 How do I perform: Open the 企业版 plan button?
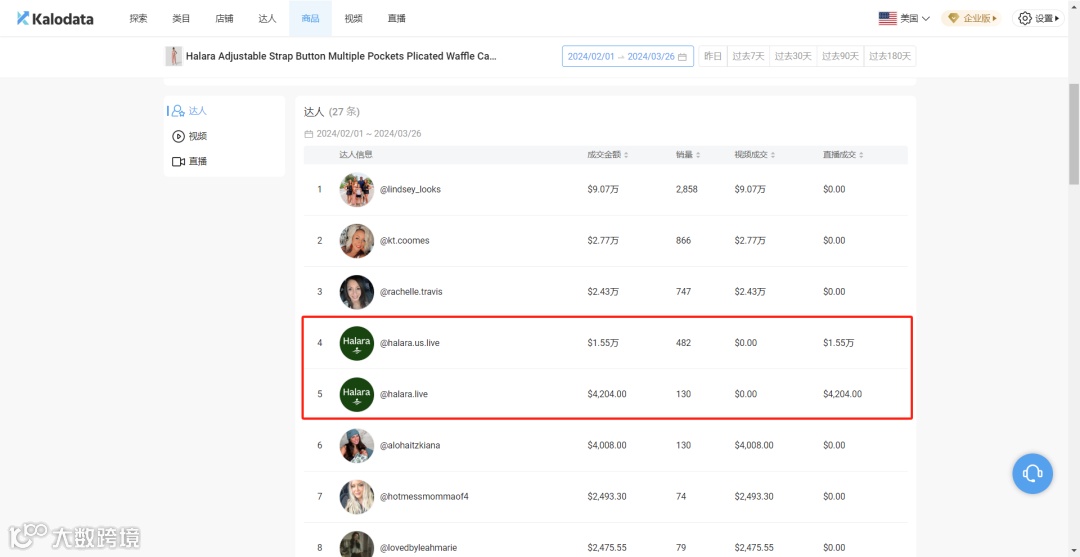[x=972, y=19]
